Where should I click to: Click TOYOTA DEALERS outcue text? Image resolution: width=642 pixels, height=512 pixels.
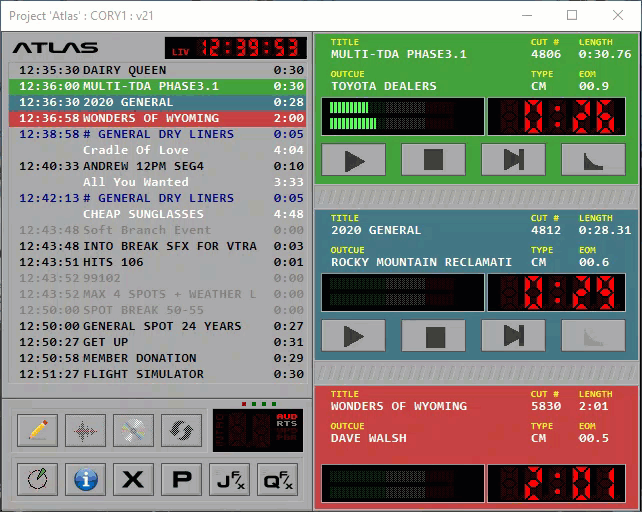click(384, 86)
